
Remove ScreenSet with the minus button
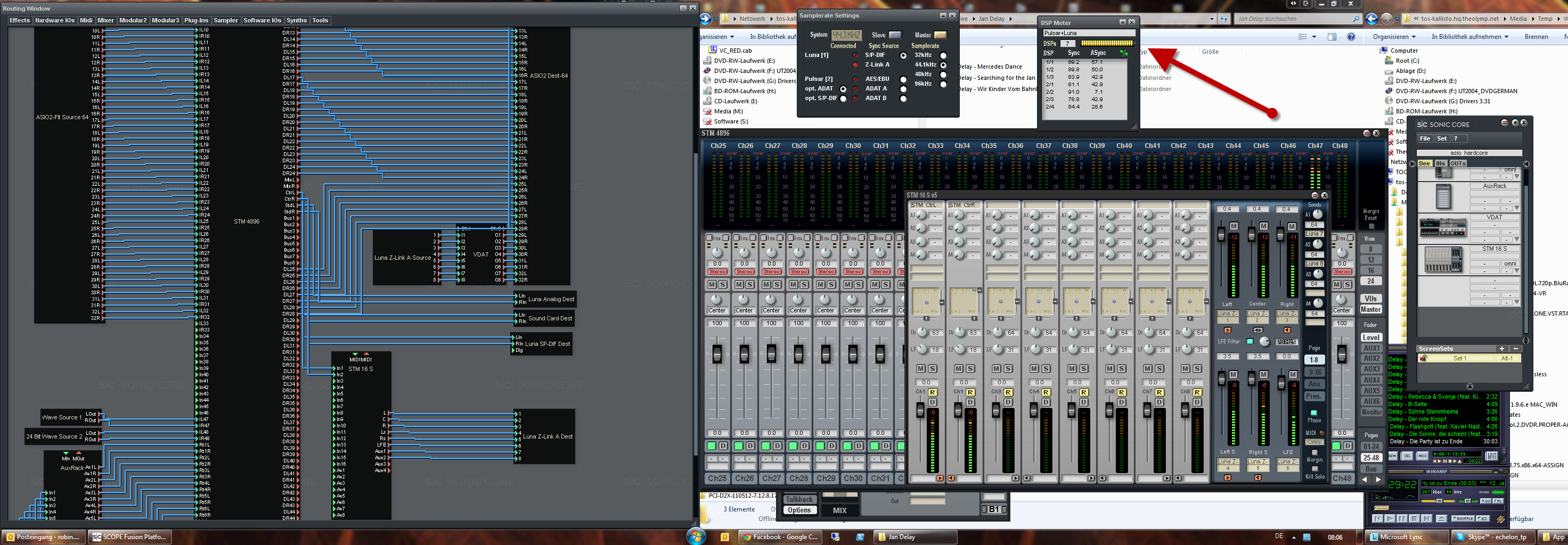click(1516, 349)
